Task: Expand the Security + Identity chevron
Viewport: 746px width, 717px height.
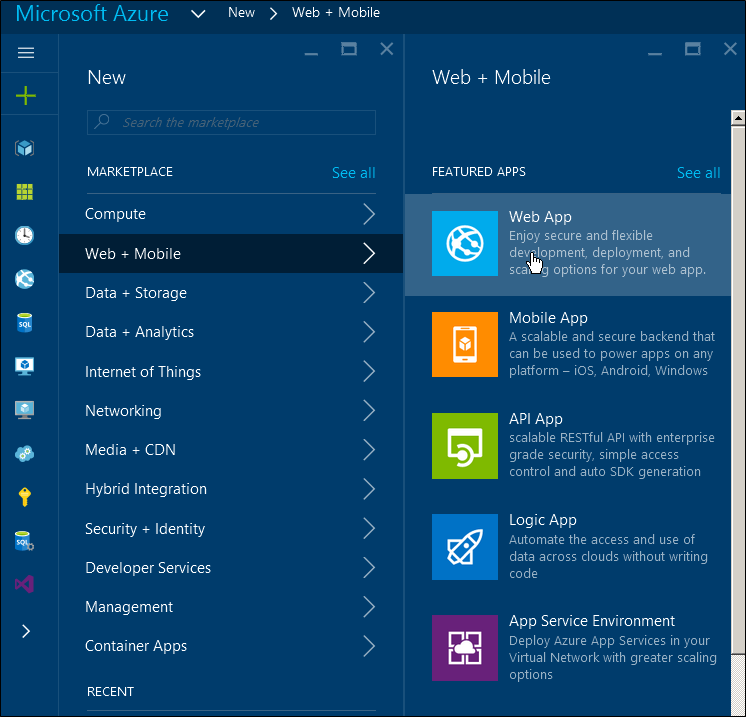Action: (x=369, y=529)
